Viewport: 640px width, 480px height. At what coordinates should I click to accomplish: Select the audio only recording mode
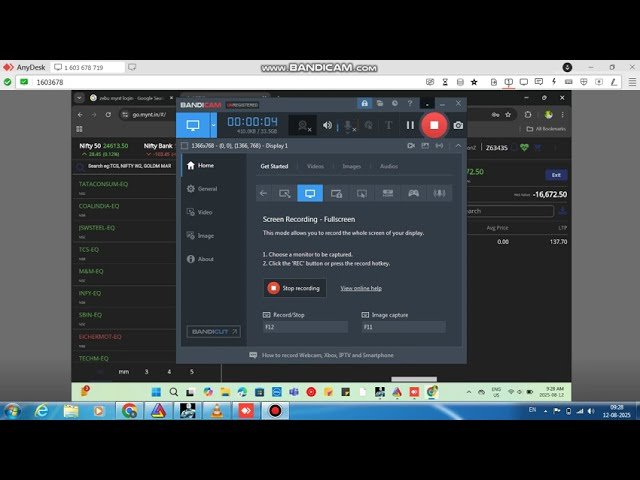tap(439, 193)
